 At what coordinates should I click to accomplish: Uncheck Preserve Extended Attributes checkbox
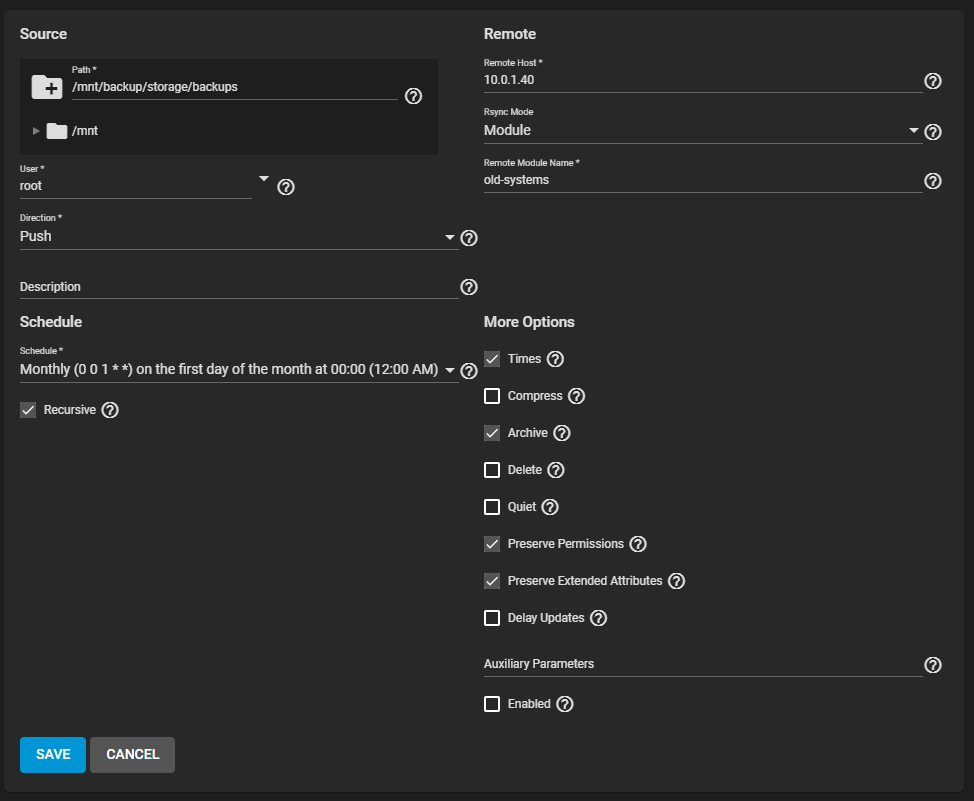tap(492, 581)
